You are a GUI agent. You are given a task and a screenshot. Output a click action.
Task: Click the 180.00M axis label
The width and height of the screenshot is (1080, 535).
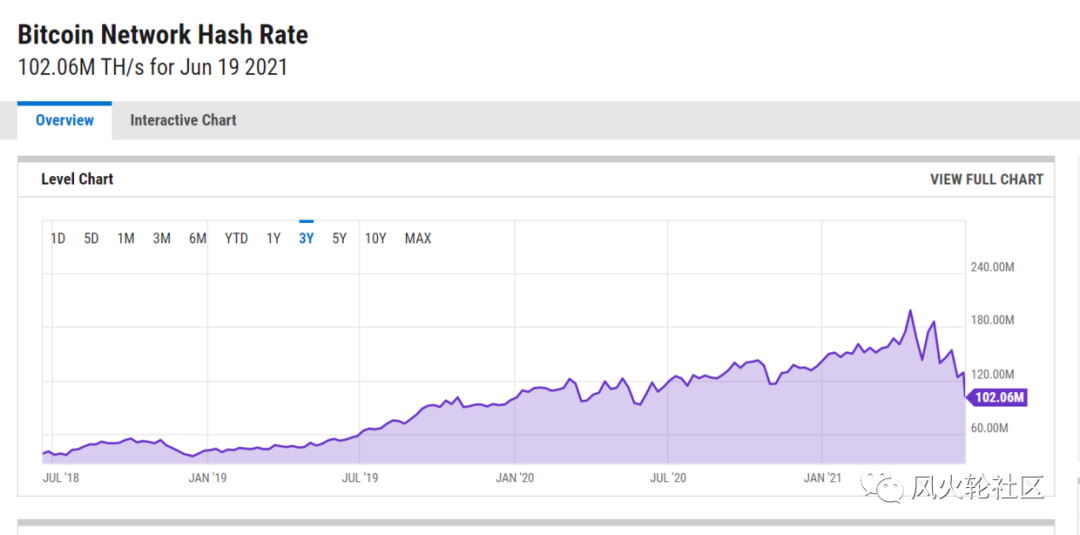[993, 321]
